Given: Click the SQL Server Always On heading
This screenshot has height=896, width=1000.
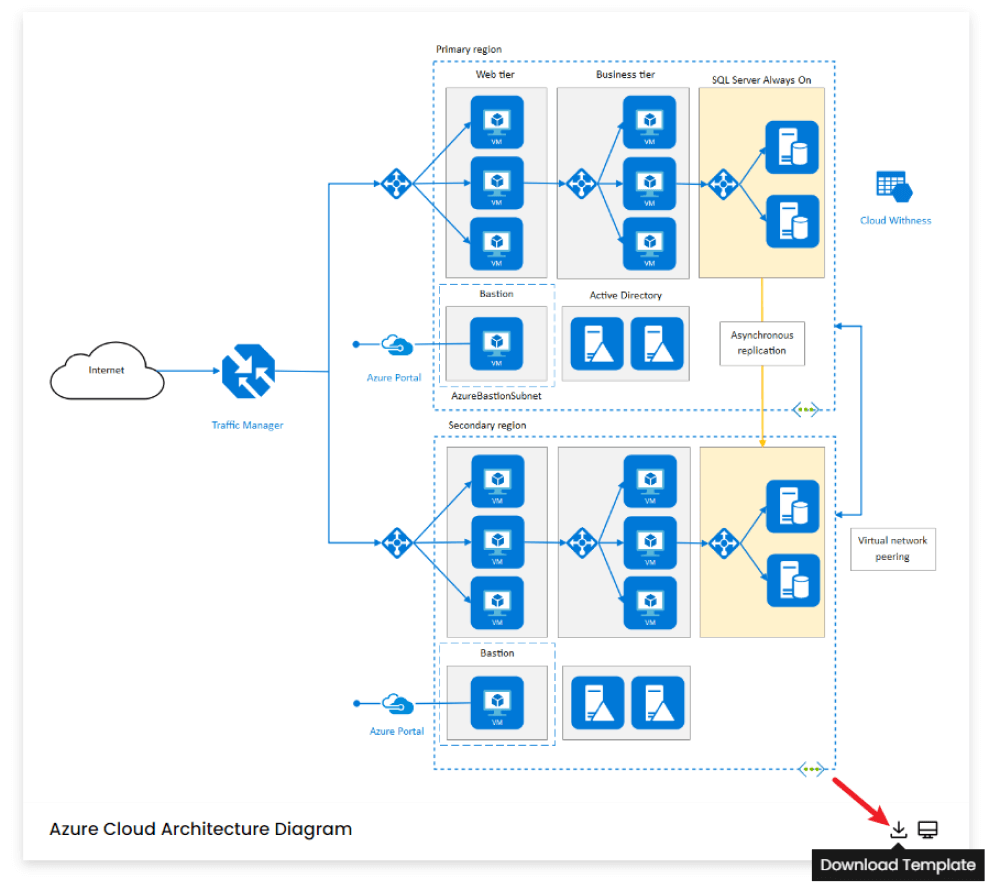Looking at the screenshot, I should click(x=761, y=80).
